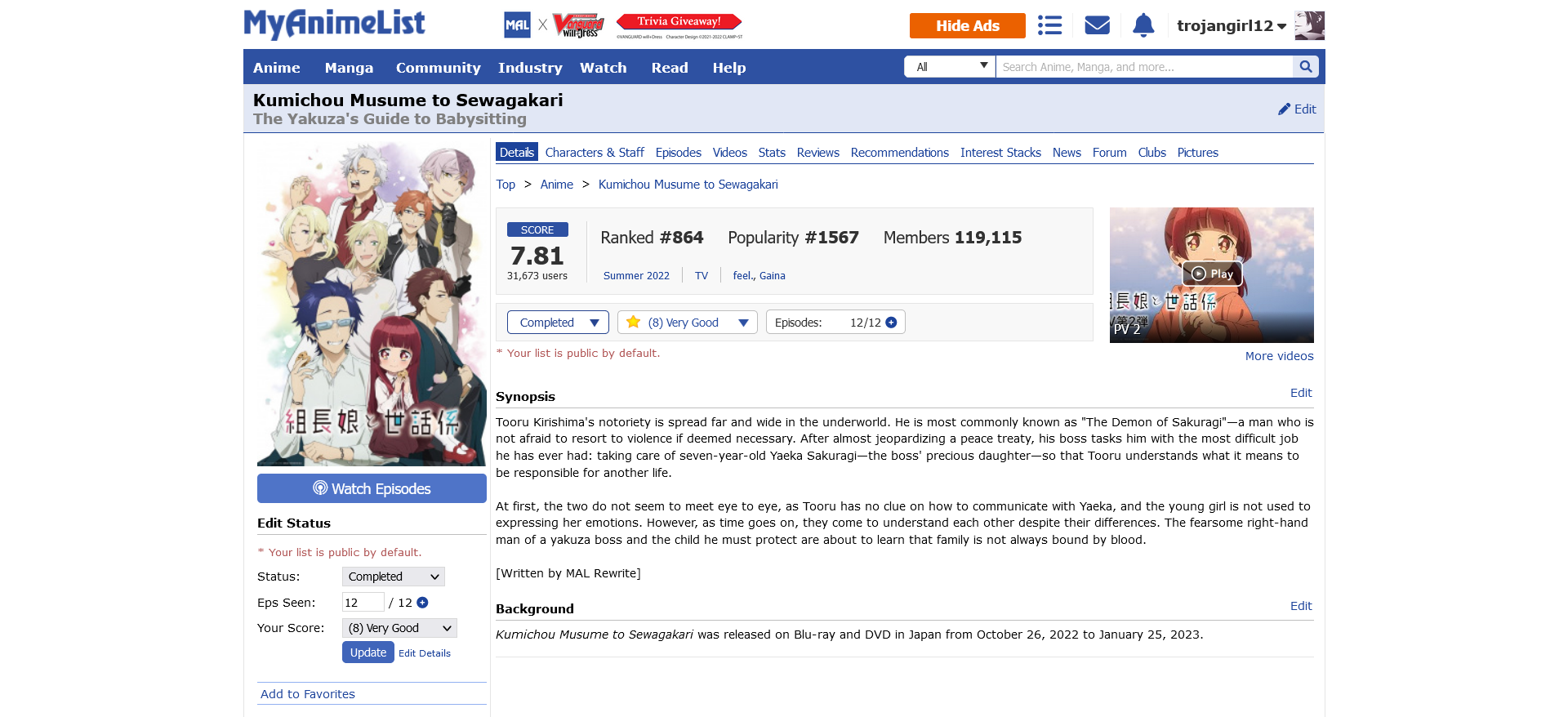The height and width of the screenshot is (717, 1568).
Task: Open the Anime menu
Action: 277,68
